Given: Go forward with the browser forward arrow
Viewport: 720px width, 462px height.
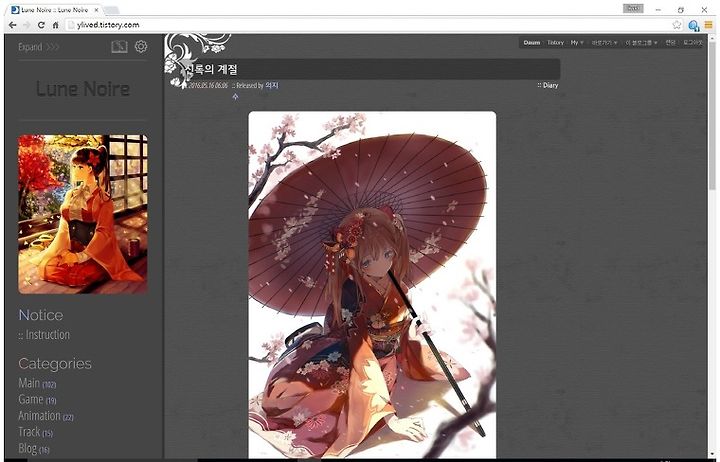Looking at the screenshot, I should (x=27, y=25).
